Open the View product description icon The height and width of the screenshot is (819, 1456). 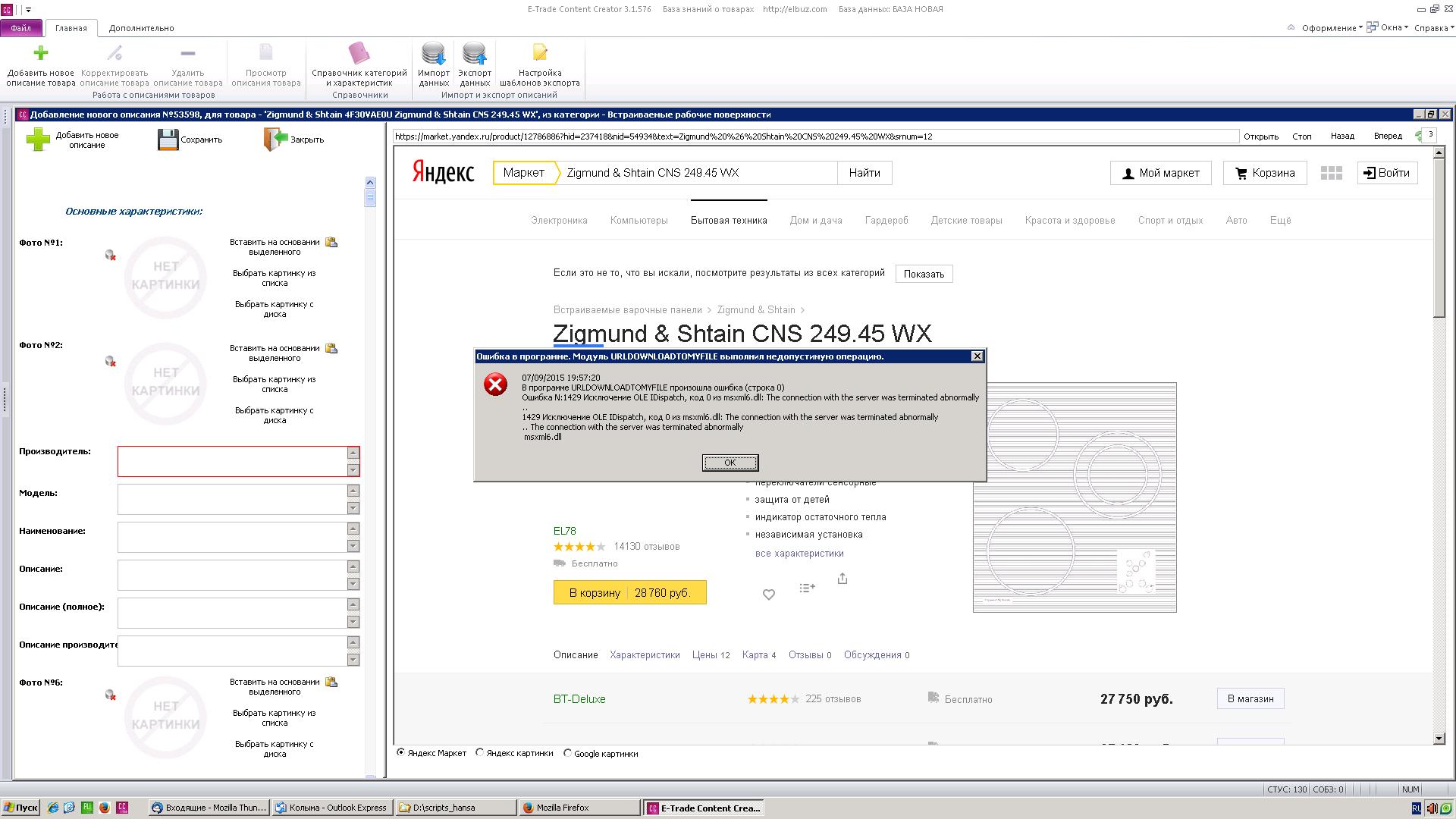(x=266, y=53)
